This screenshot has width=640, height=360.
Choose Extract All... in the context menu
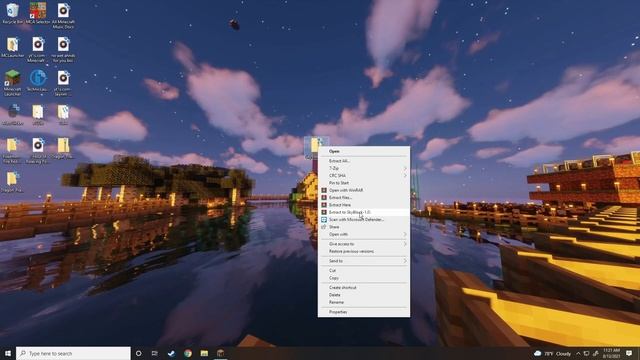[x=364, y=161]
